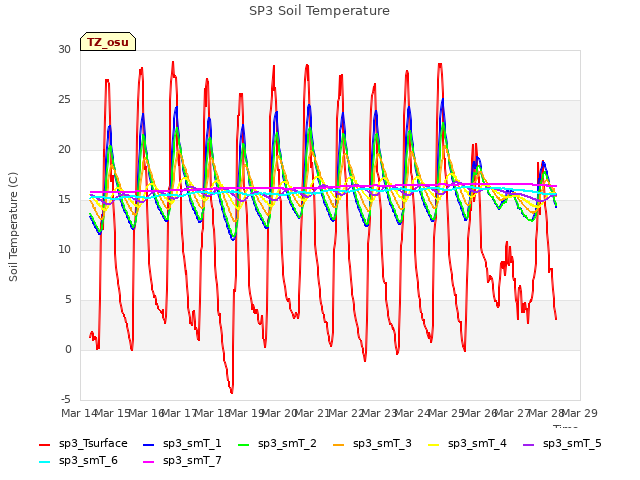Click the Mar 29 x-axis tick label
This screenshot has height=480, width=640.
580,413
